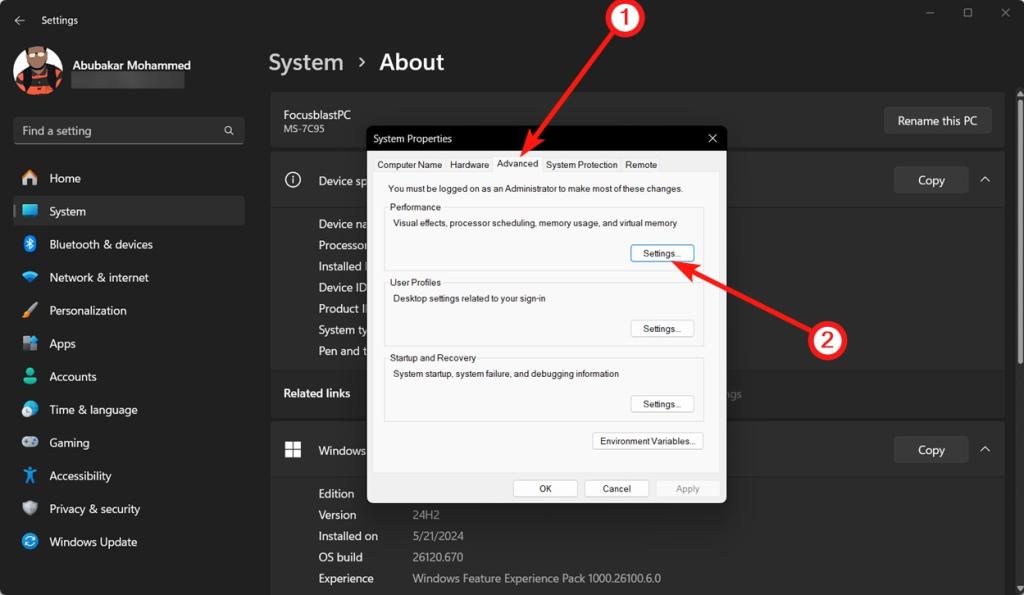Open Performance Settings
The height and width of the screenshot is (595, 1024).
[662, 253]
